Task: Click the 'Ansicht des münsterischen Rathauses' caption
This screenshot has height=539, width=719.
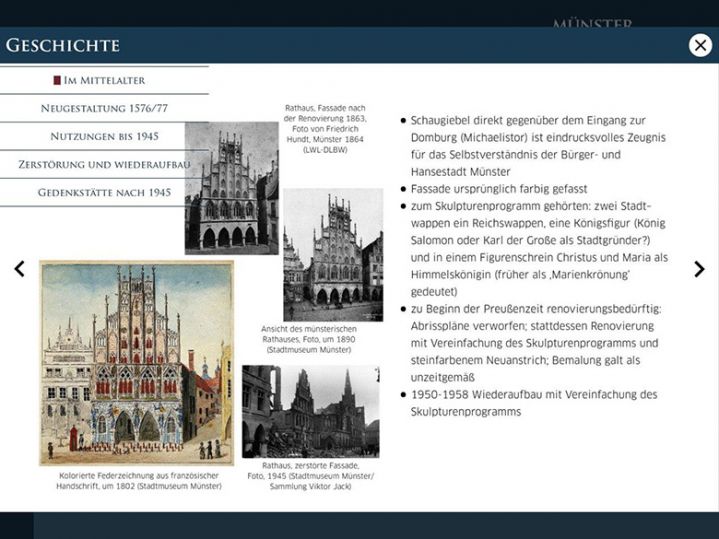Action: (x=323, y=341)
